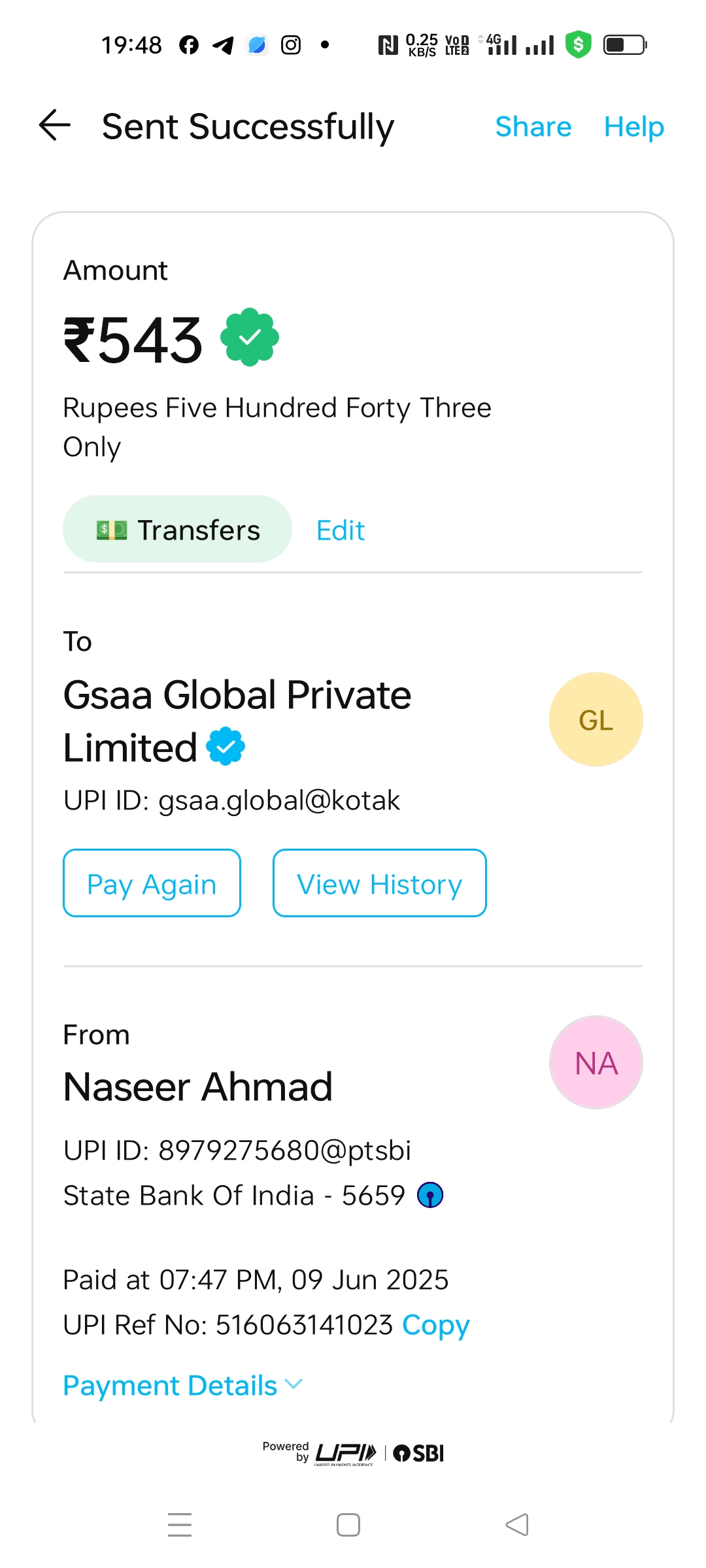Image resolution: width=706 pixels, height=1568 pixels.
Task: Tap the blue verified merchant badge
Action: [226, 746]
